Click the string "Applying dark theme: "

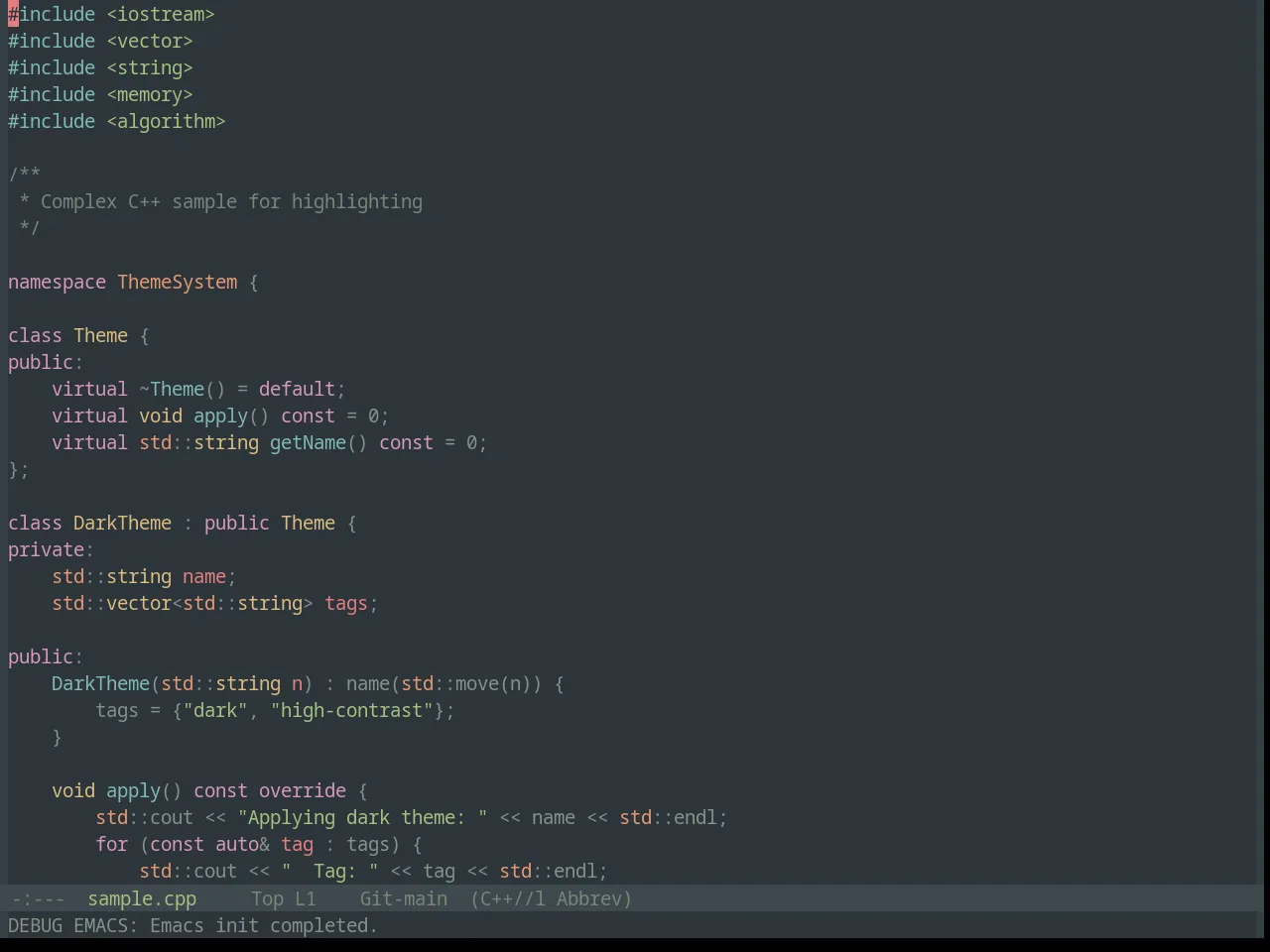[362, 818]
